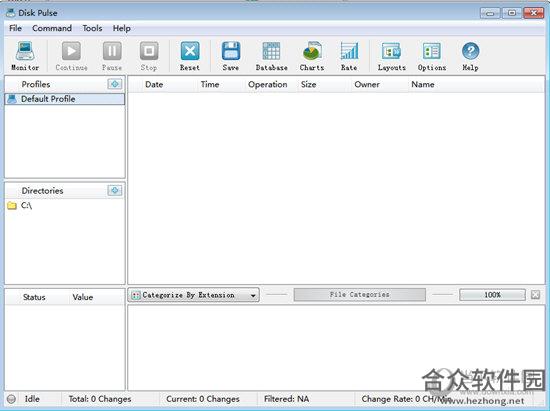Open the Command menu
Image resolution: width=550 pixels, height=411 pixels.
click(x=52, y=28)
